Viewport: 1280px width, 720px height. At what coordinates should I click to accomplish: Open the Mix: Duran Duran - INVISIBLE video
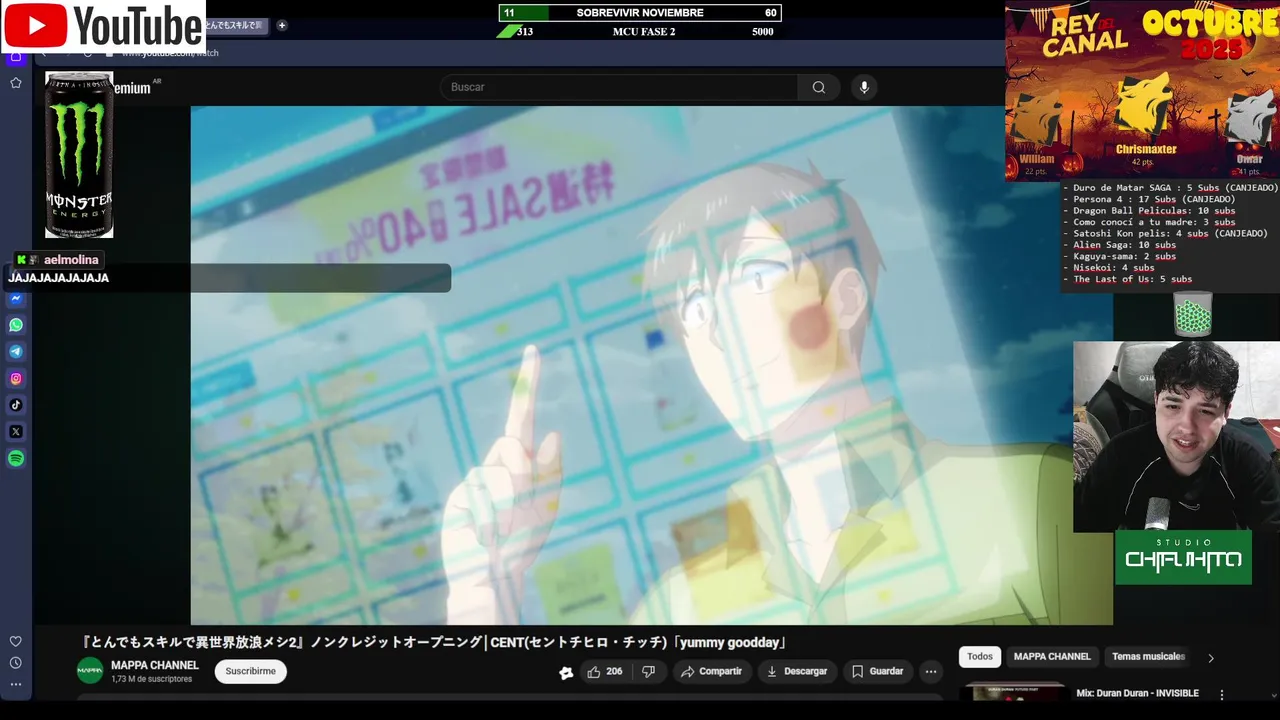[x=1137, y=693]
